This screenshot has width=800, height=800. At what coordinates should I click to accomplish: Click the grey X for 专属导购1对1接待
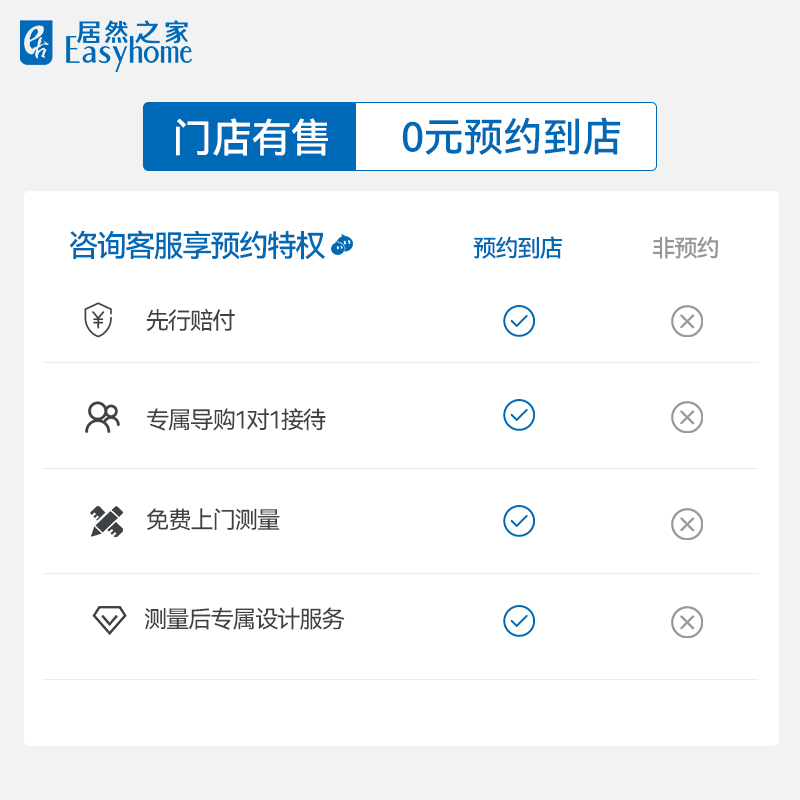[687, 417]
